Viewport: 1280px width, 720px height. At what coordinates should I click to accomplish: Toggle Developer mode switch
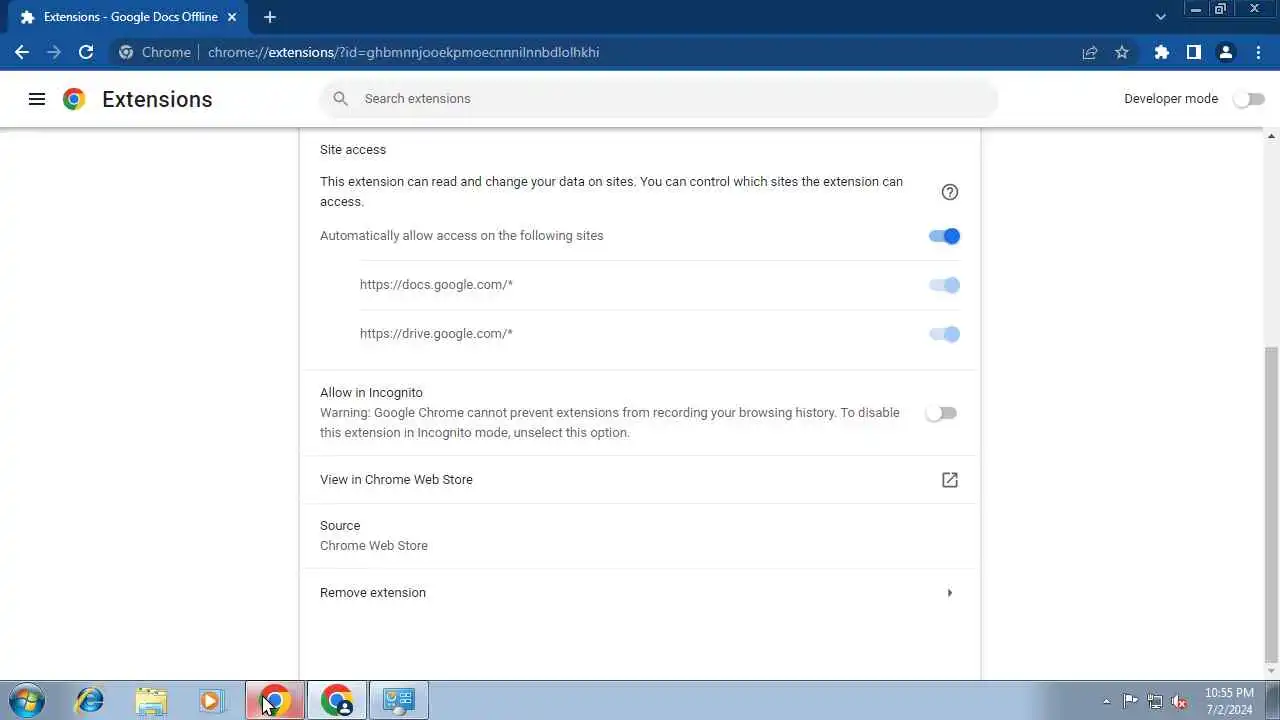1248,99
